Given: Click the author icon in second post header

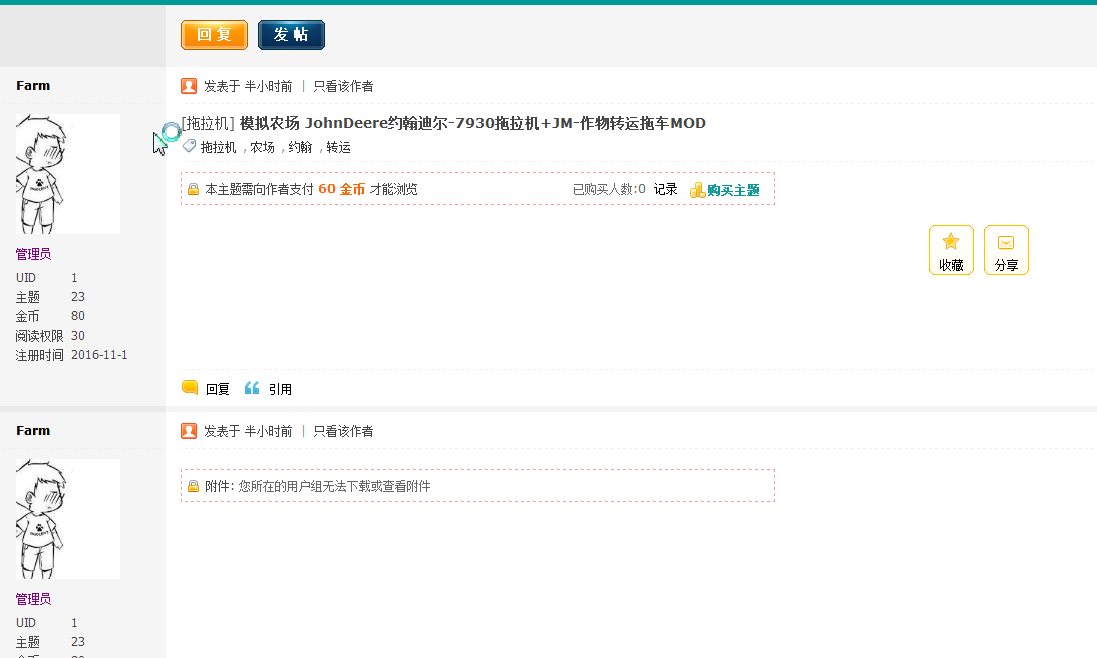Looking at the screenshot, I should (x=189, y=431).
